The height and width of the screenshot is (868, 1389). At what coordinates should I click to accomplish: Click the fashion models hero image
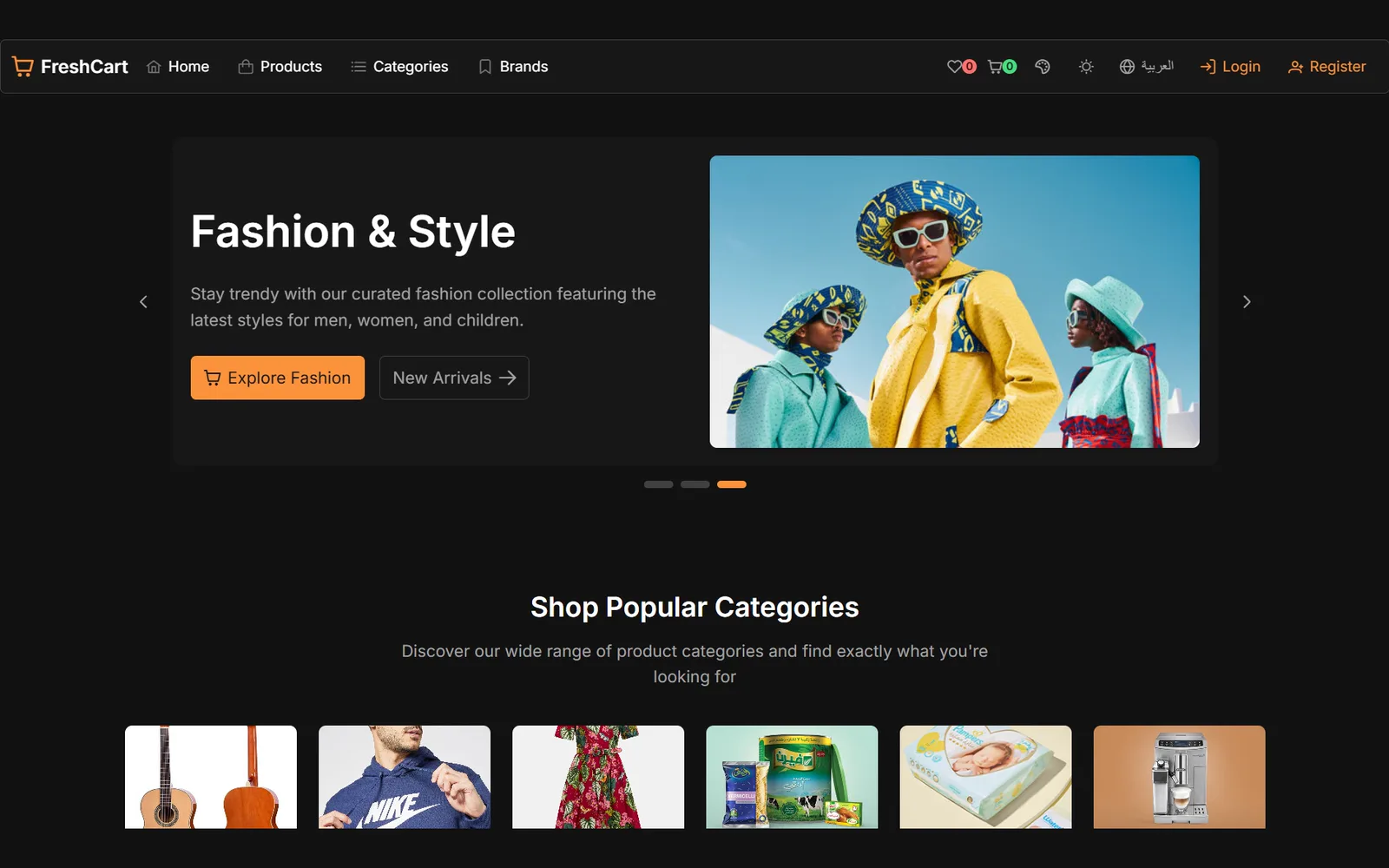click(955, 302)
